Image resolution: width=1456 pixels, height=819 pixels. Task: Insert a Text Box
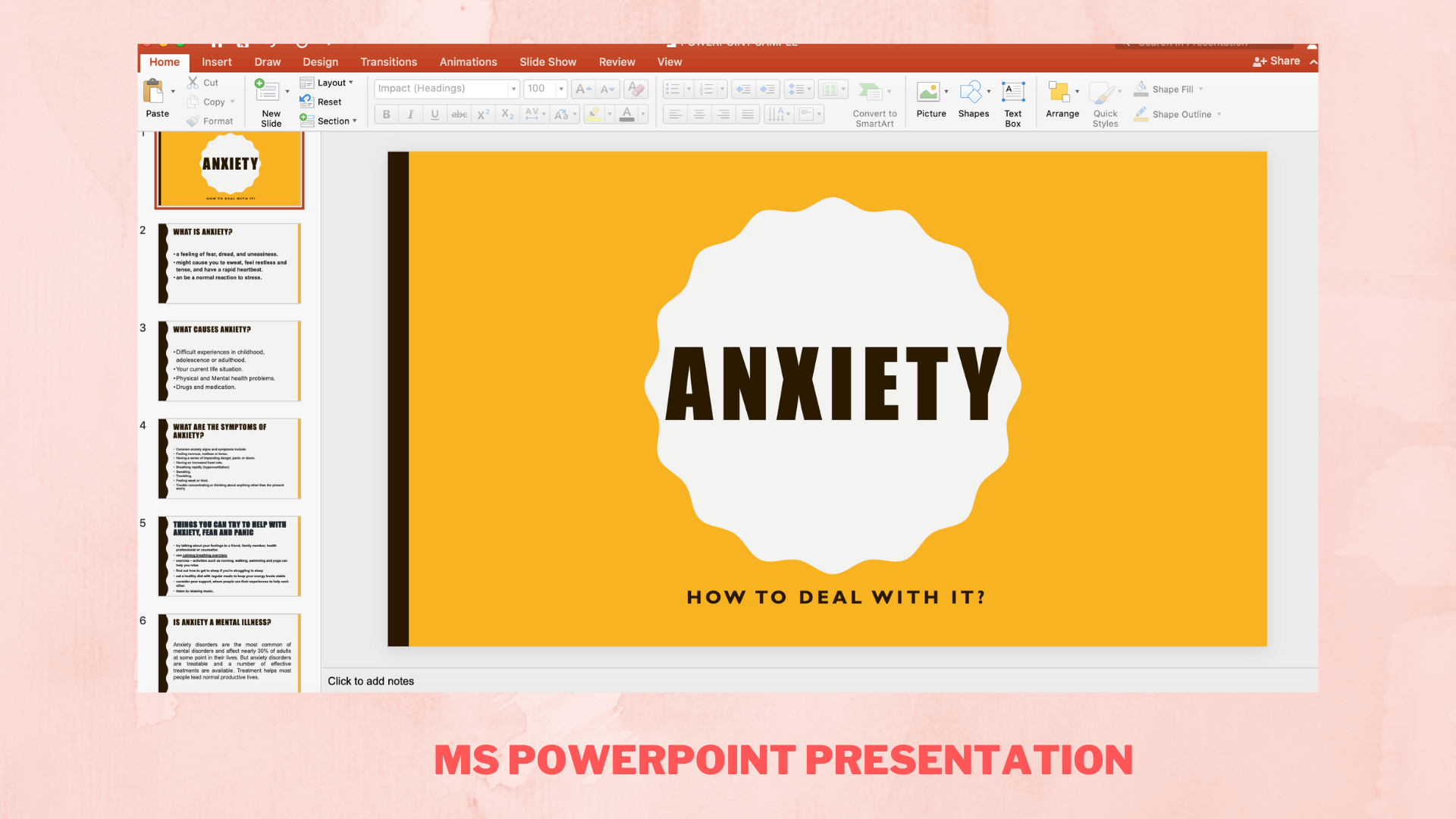click(x=1012, y=92)
